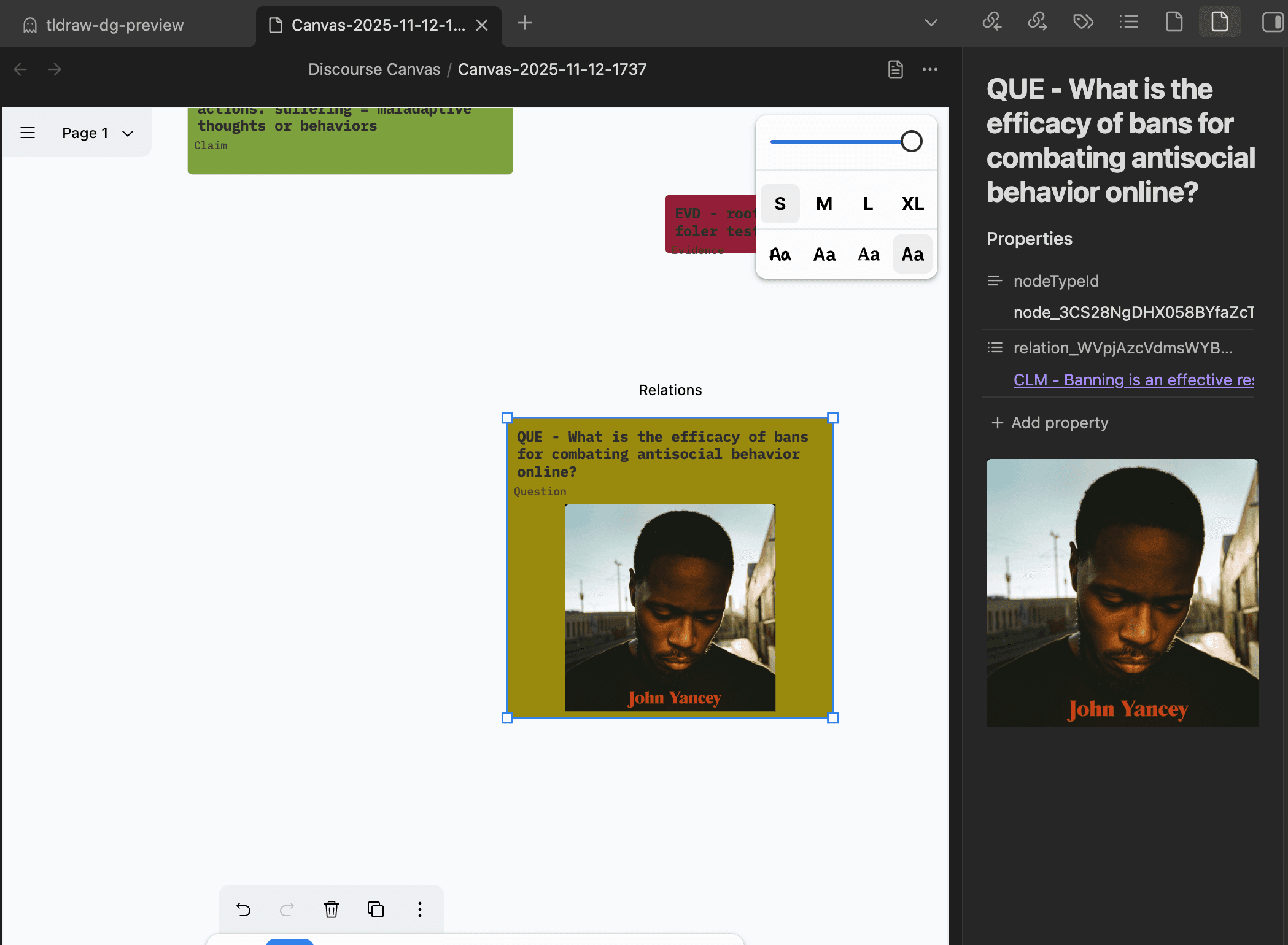Click the opacity slider handle

pyautogui.click(x=911, y=142)
